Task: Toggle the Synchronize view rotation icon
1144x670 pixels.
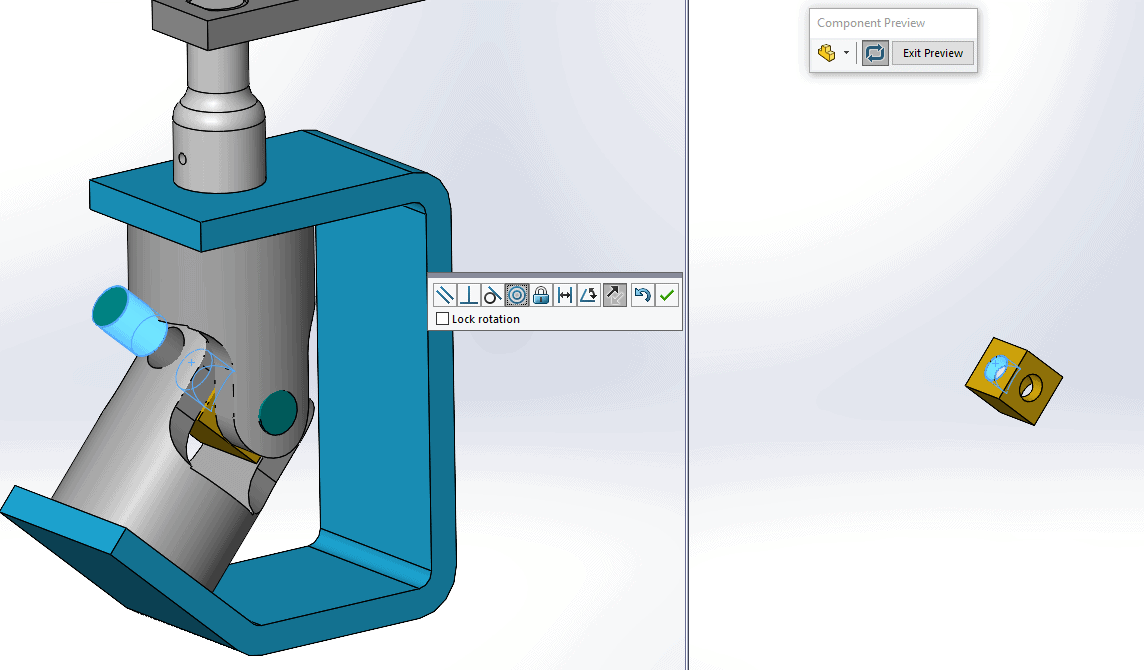Action: coord(875,53)
